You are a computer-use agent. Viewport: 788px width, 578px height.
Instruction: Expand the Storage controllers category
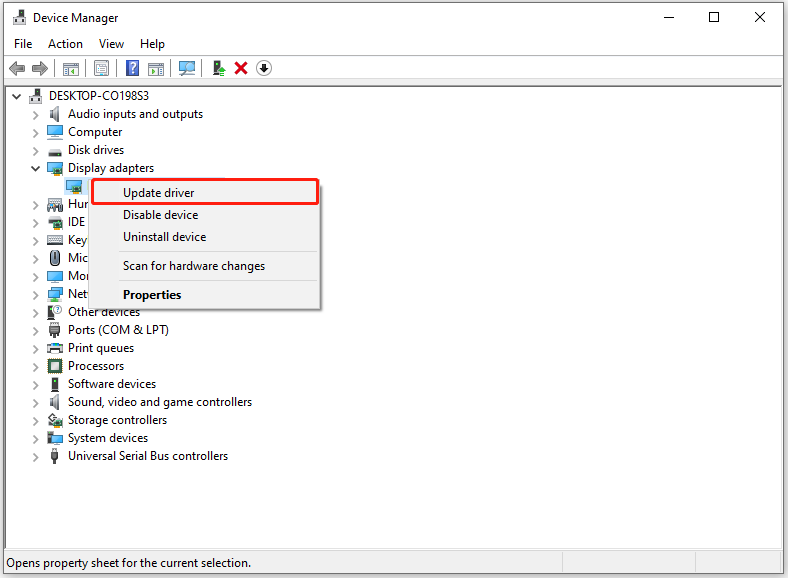35,421
